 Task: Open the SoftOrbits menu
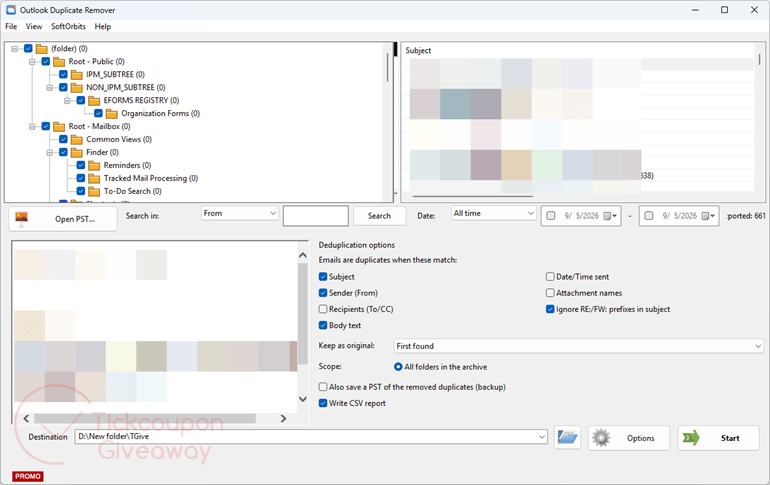68,27
